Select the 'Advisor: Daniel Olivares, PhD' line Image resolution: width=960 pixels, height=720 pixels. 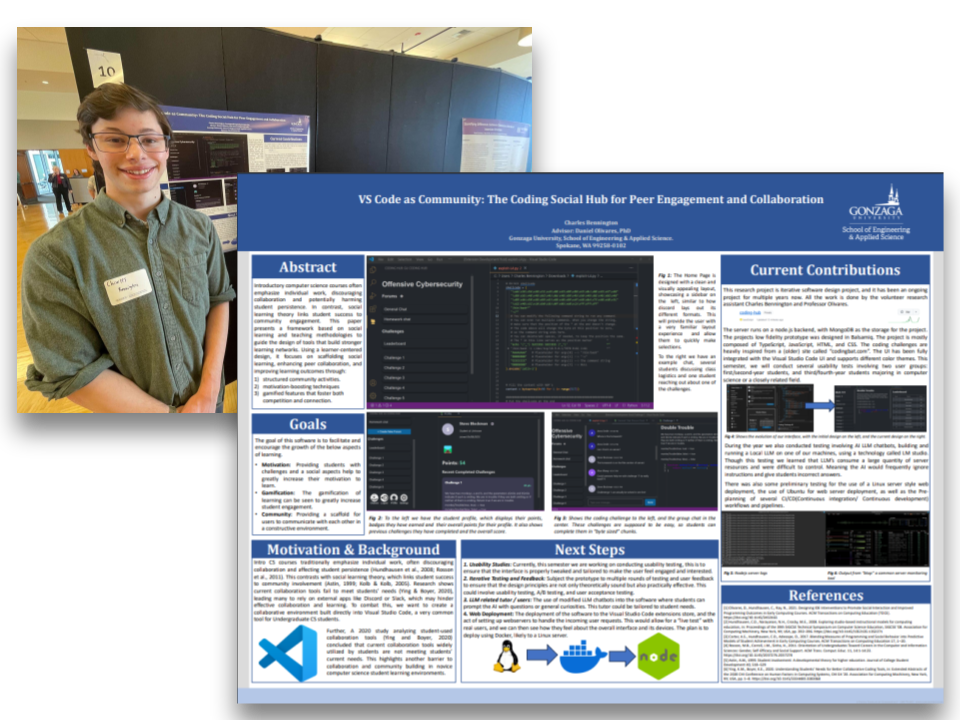pyautogui.click(x=591, y=231)
